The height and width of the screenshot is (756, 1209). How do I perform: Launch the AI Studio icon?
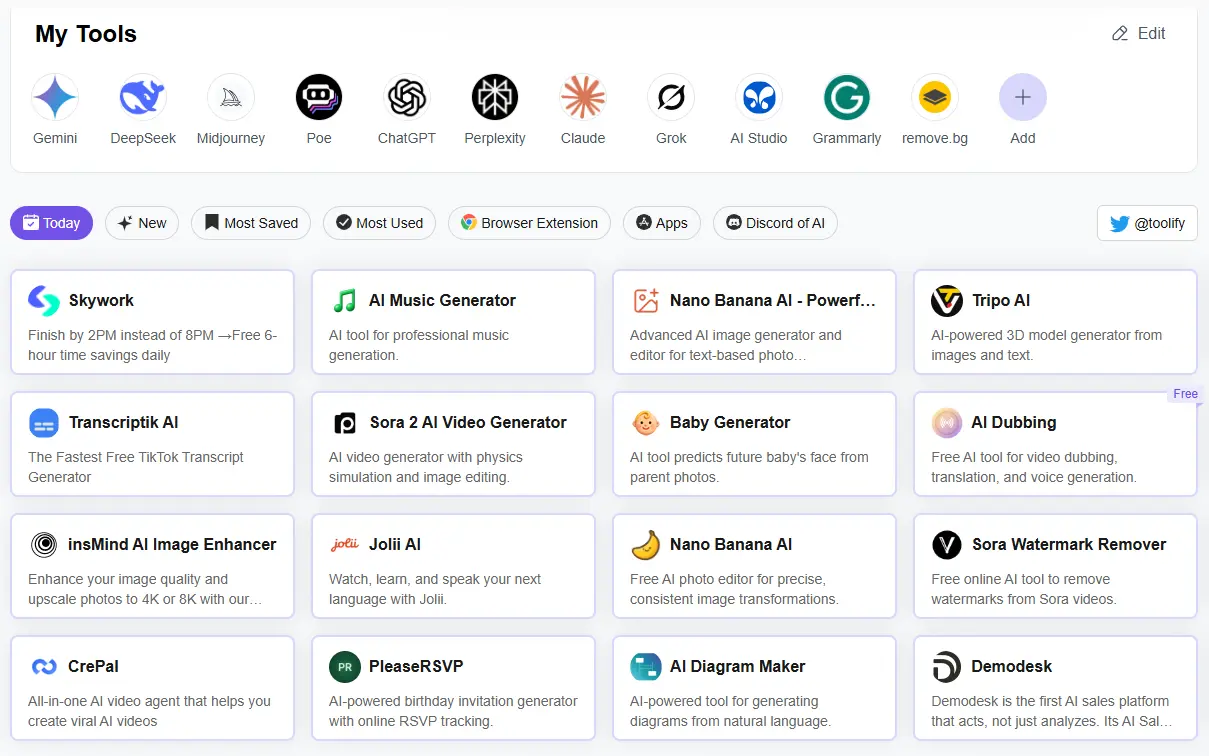759,97
